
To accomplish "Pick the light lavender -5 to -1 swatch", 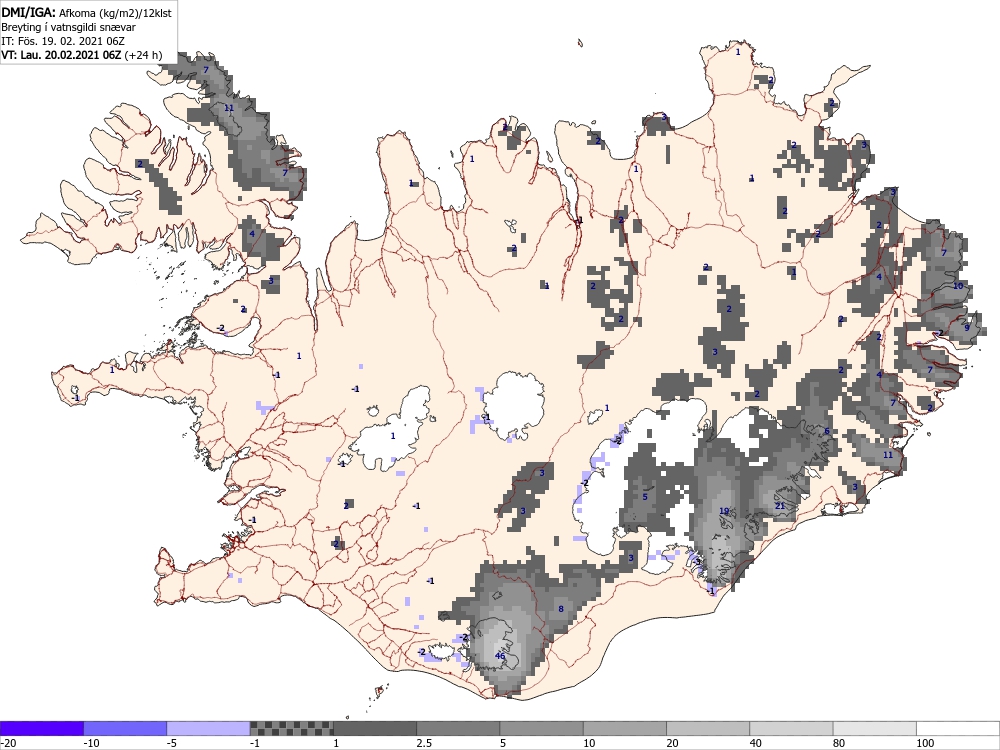I will pos(209,728).
